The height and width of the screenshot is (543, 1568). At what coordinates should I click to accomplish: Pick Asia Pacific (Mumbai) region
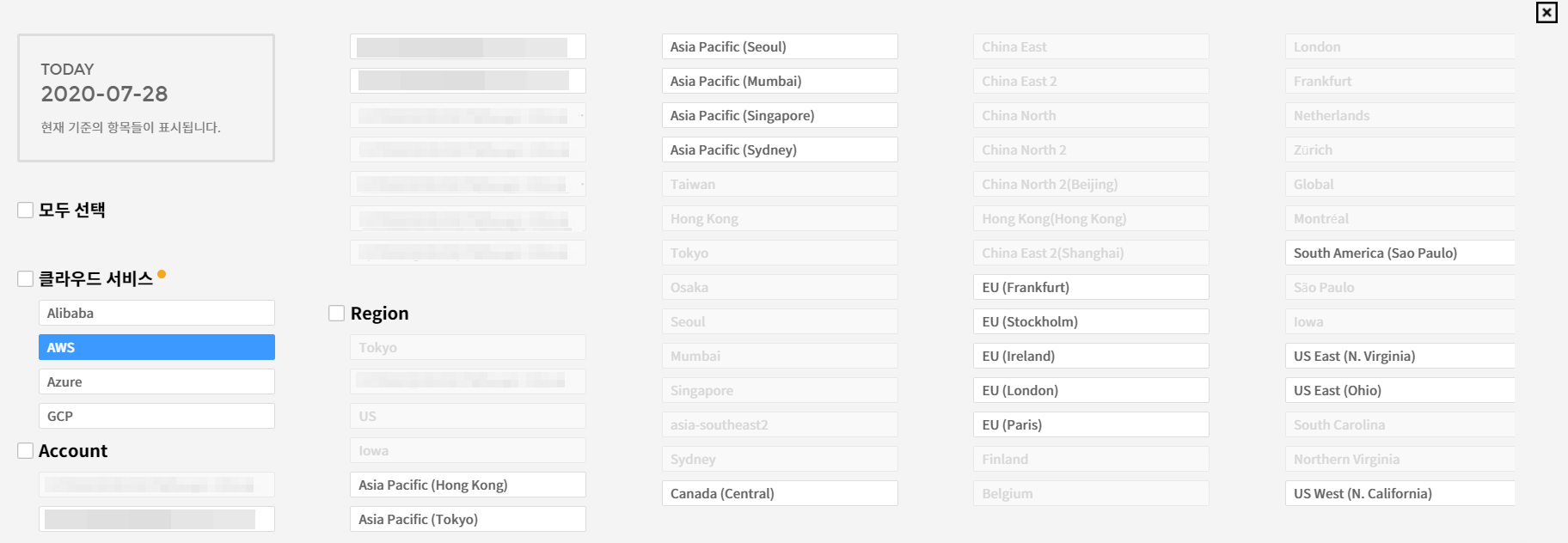pyautogui.click(x=780, y=81)
